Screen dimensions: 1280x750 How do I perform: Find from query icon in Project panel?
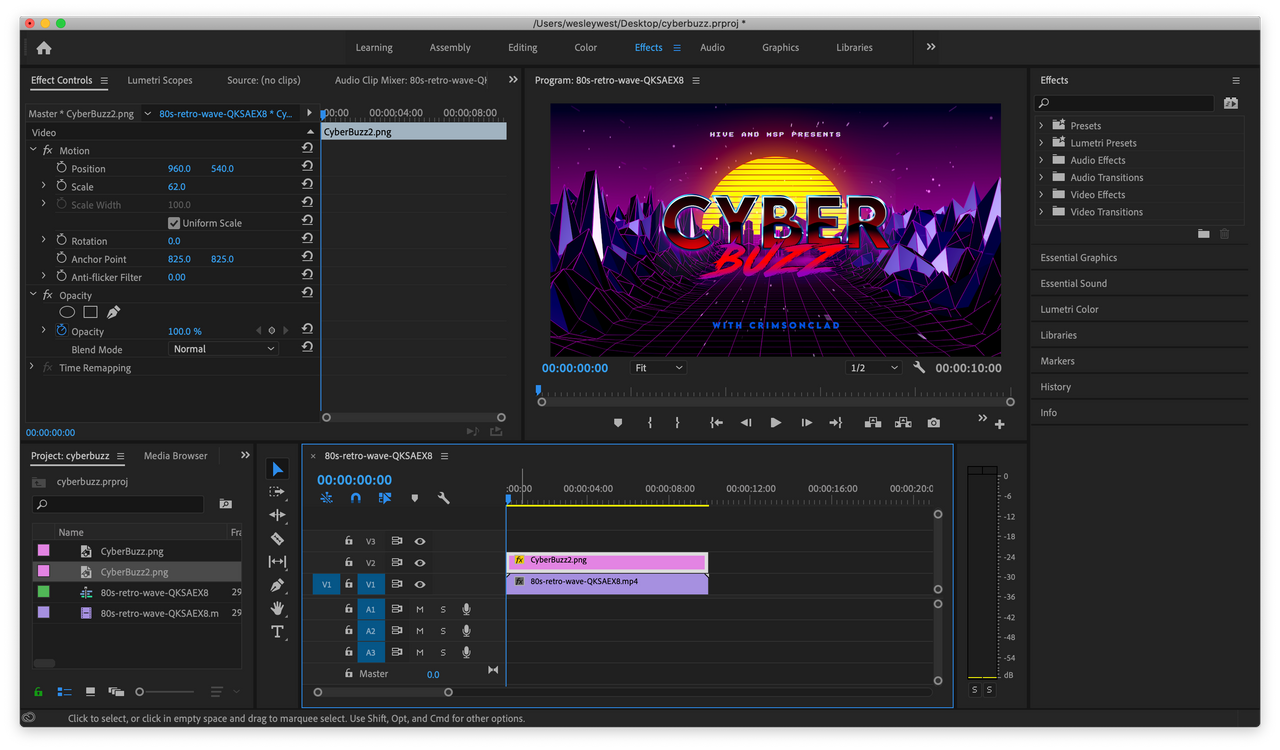(x=226, y=504)
